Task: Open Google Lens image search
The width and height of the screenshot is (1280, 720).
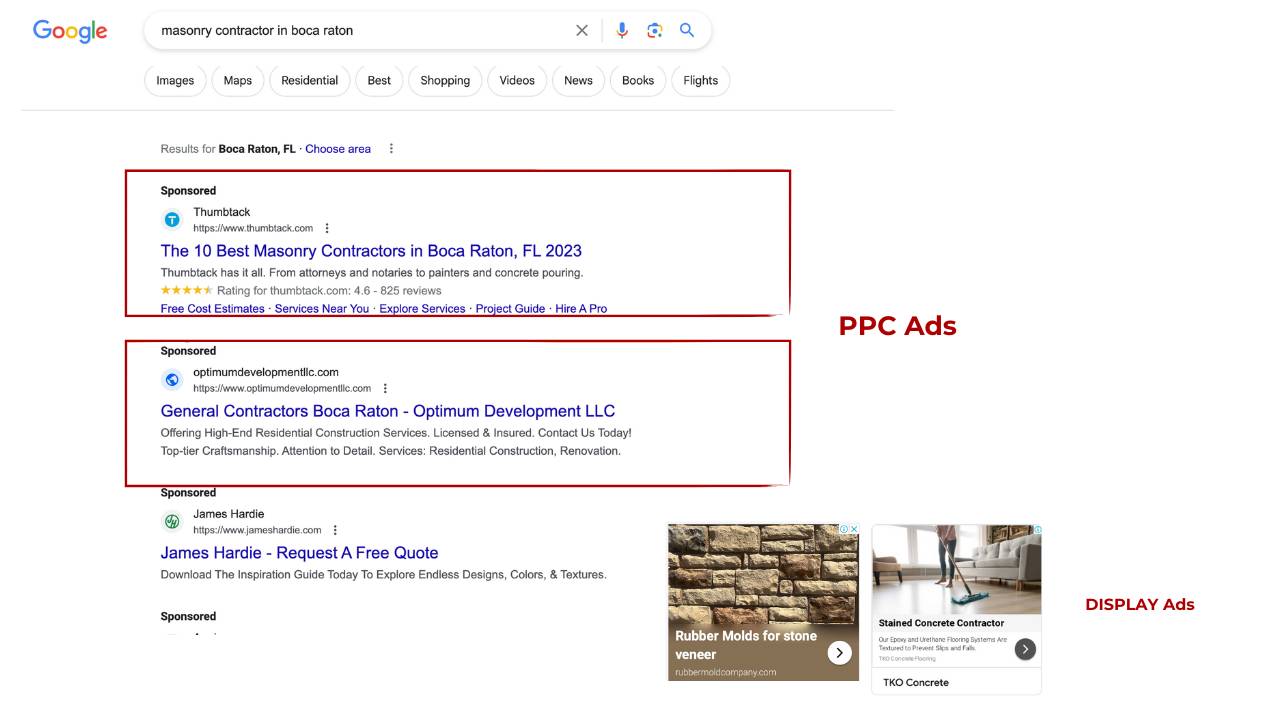Action: 654,30
